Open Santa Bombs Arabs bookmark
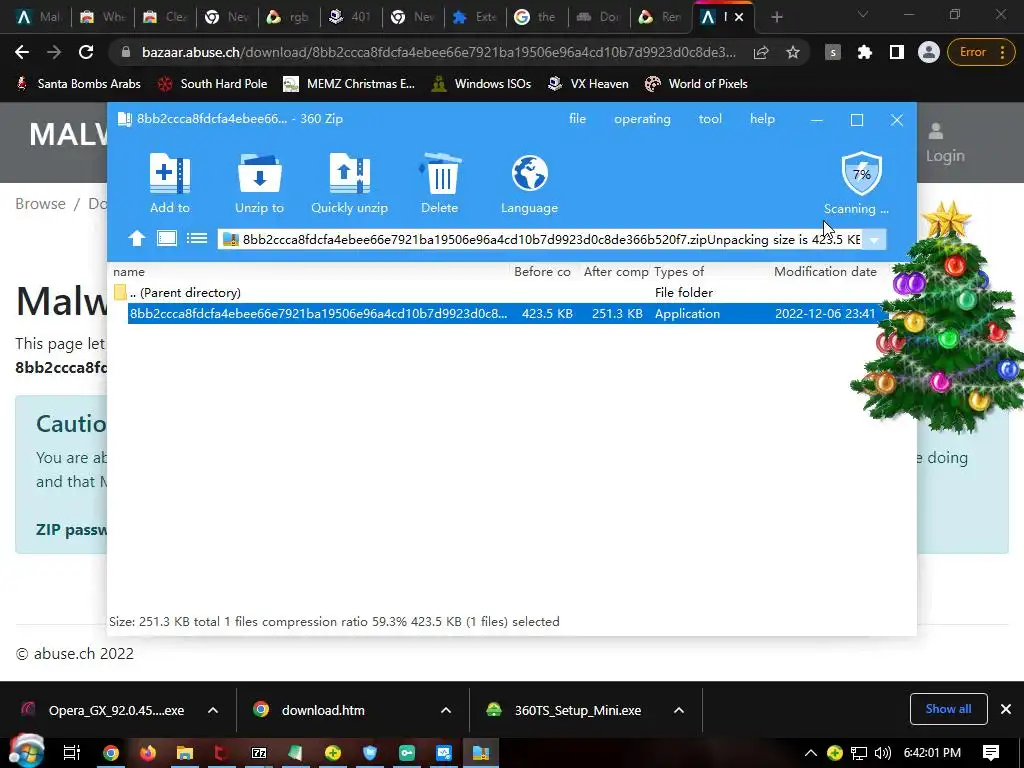This screenshot has height=768, width=1024. pyautogui.click(x=78, y=84)
